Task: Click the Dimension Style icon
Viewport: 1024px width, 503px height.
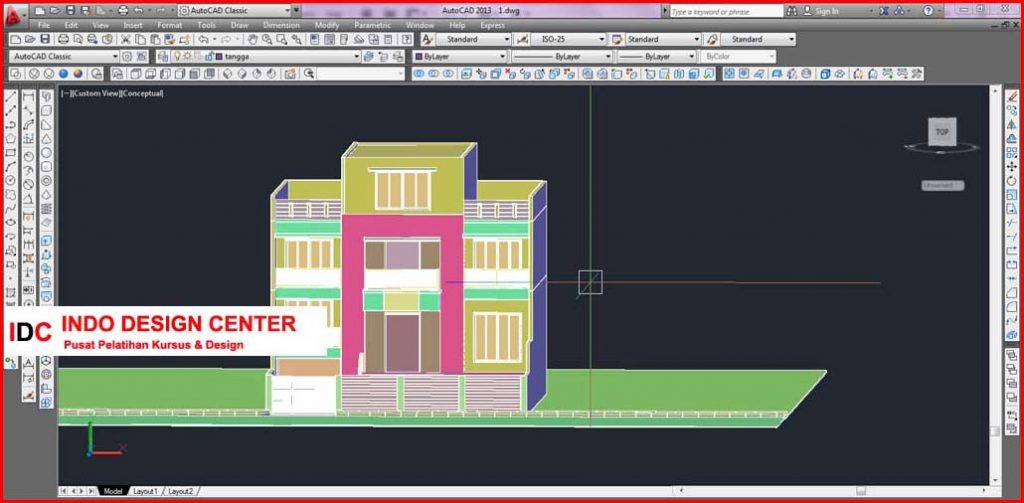Action: tap(522, 39)
